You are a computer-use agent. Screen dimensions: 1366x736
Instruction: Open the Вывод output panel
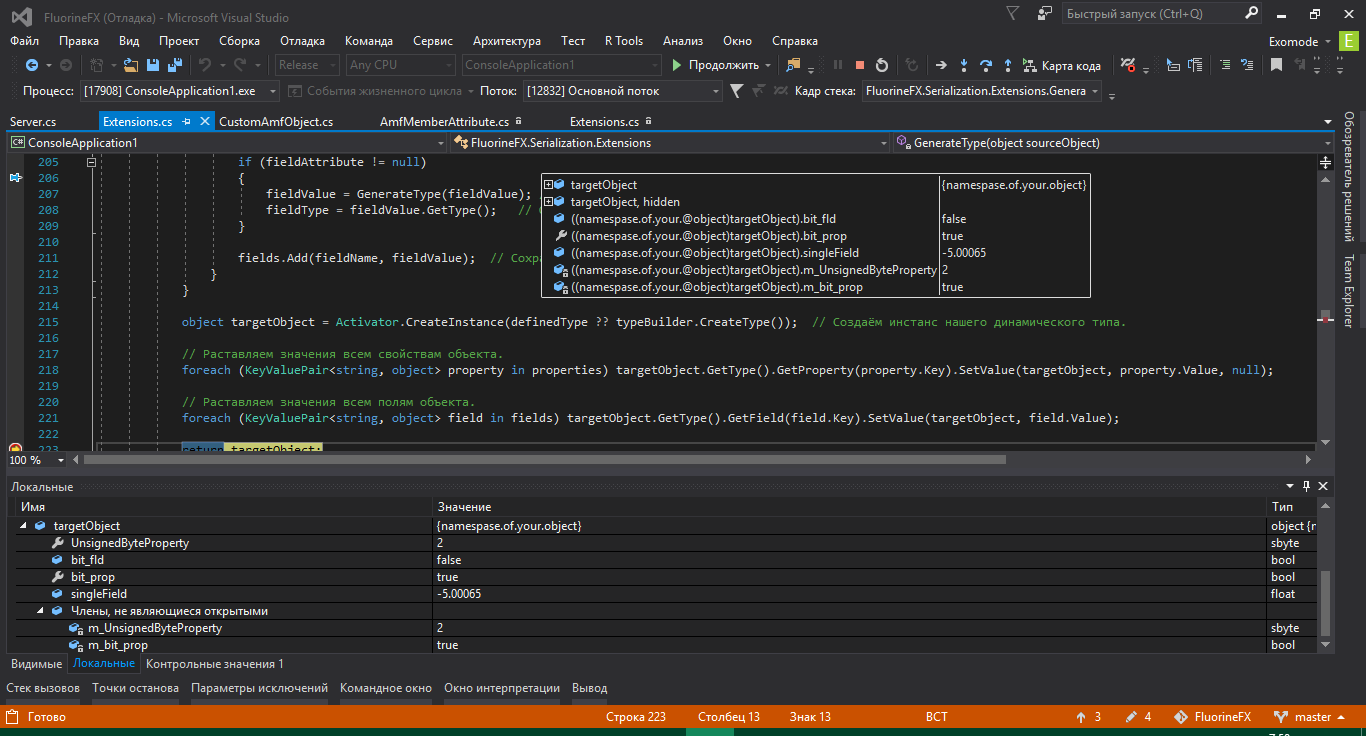click(589, 688)
